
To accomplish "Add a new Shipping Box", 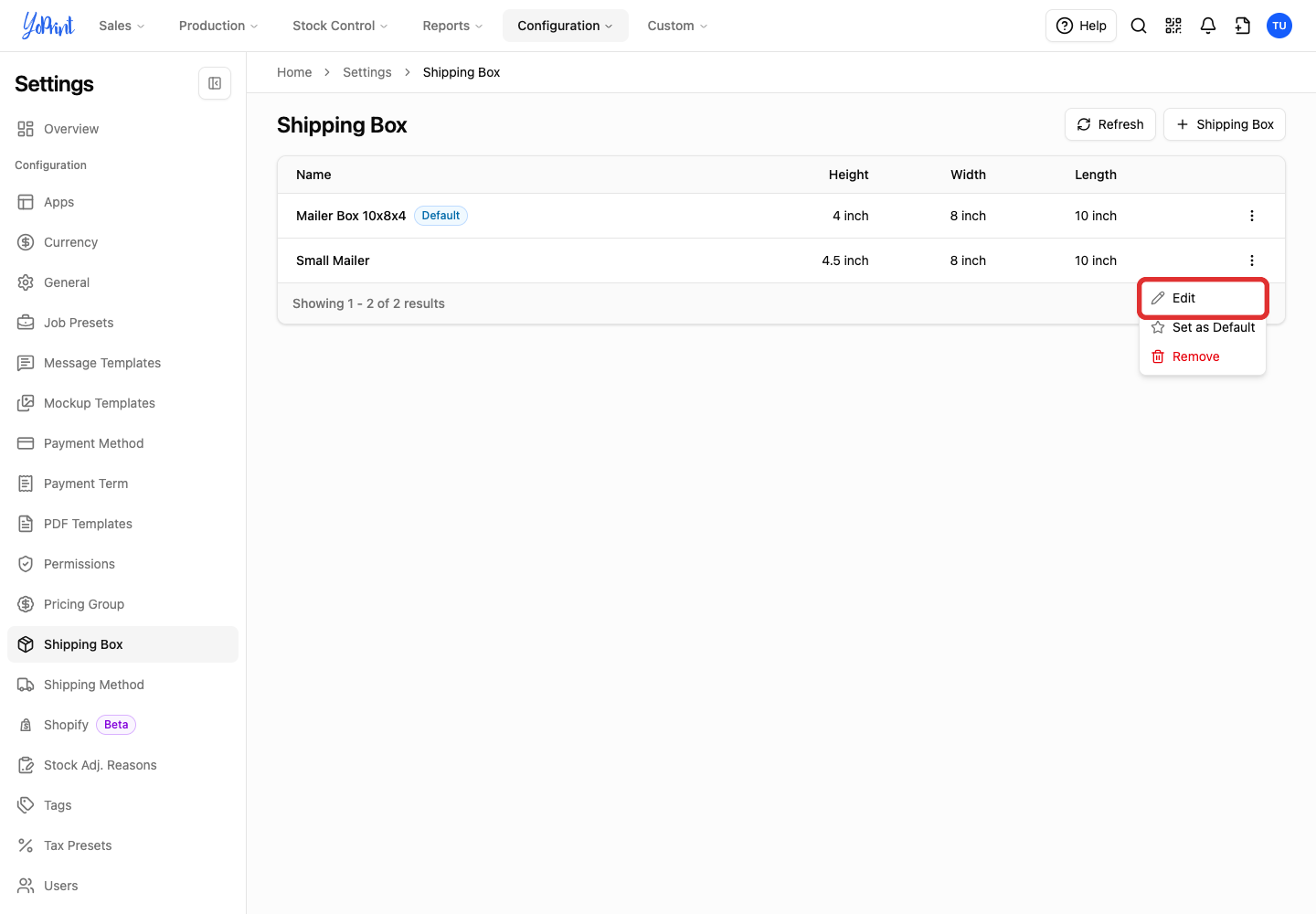I will pyautogui.click(x=1225, y=124).
